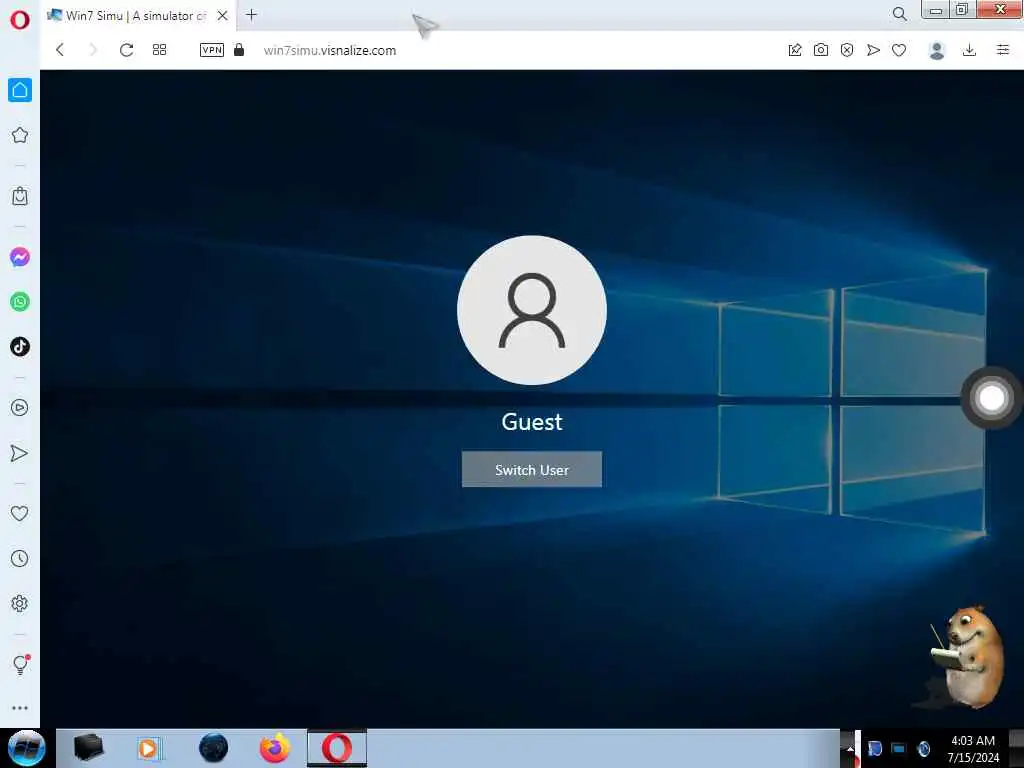Open the media player taskbar icon
The image size is (1024, 768).
tap(150, 748)
